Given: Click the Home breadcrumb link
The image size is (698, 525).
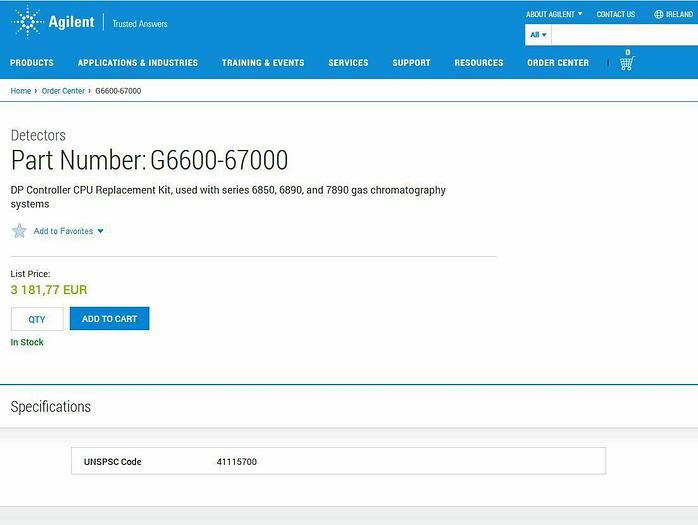Looking at the screenshot, I should [20, 91].
